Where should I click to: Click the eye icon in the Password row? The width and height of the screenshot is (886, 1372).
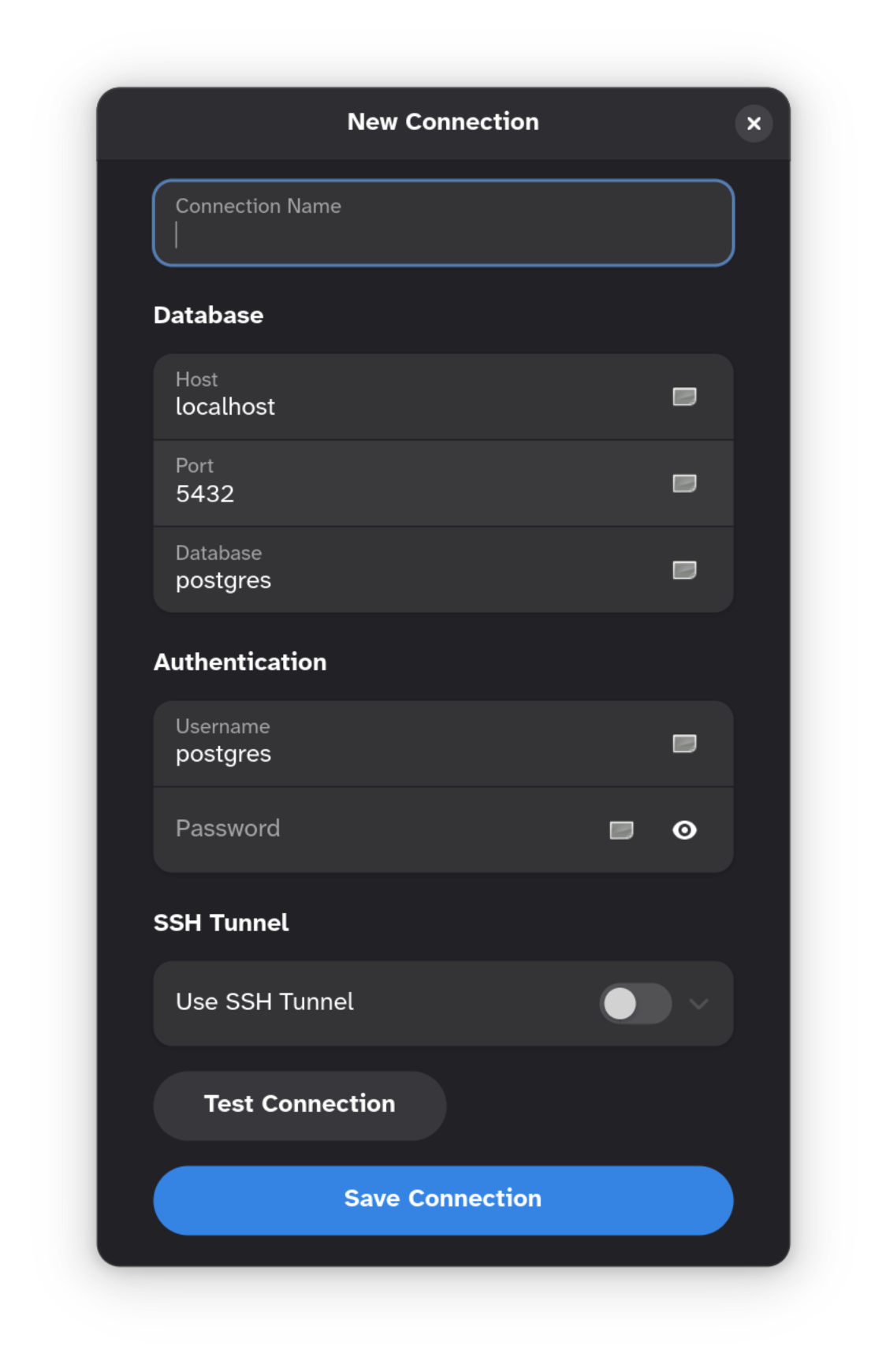(684, 830)
